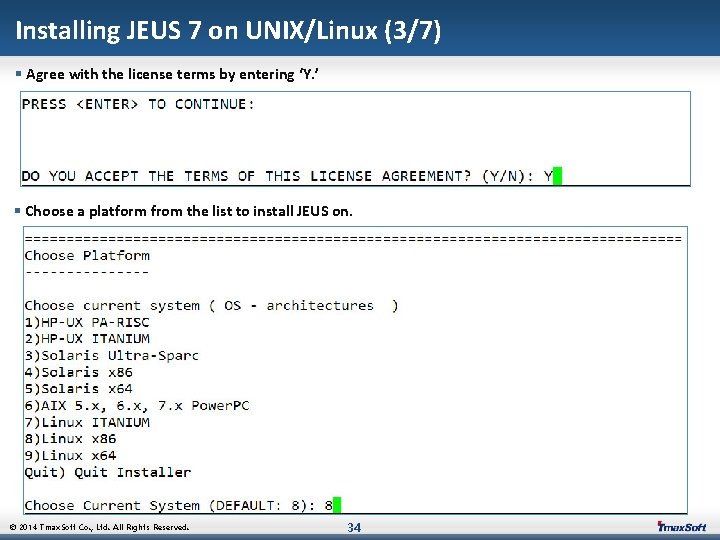Select option '7)Linux ITANIUM'

(x=87, y=422)
